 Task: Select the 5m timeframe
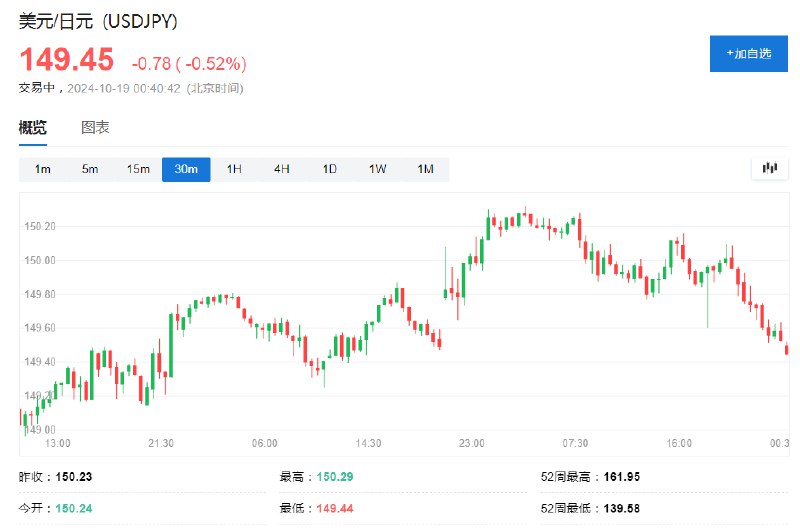tap(90, 169)
